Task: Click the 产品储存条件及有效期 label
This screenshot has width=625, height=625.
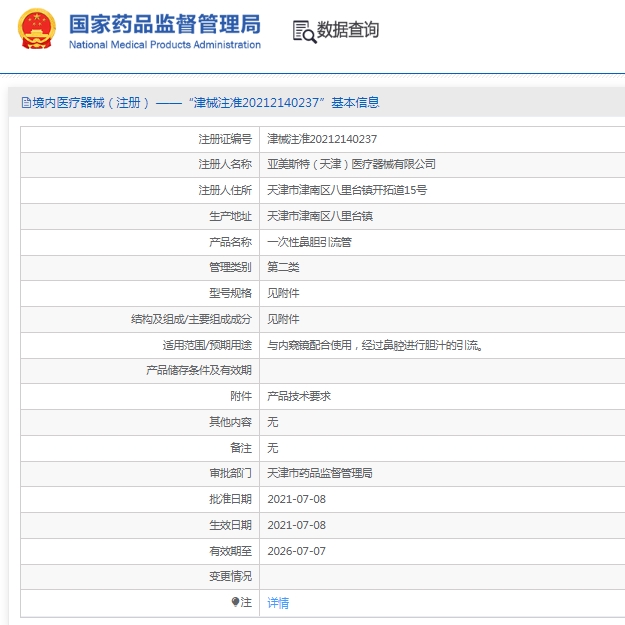Action: click(x=199, y=370)
